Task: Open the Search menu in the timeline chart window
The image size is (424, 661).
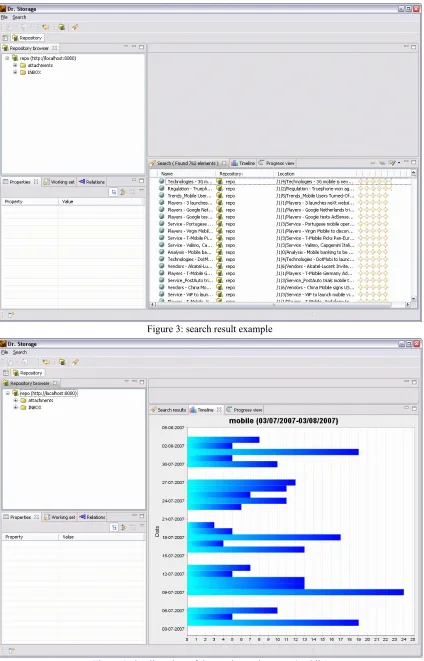Action: point(19,352)
